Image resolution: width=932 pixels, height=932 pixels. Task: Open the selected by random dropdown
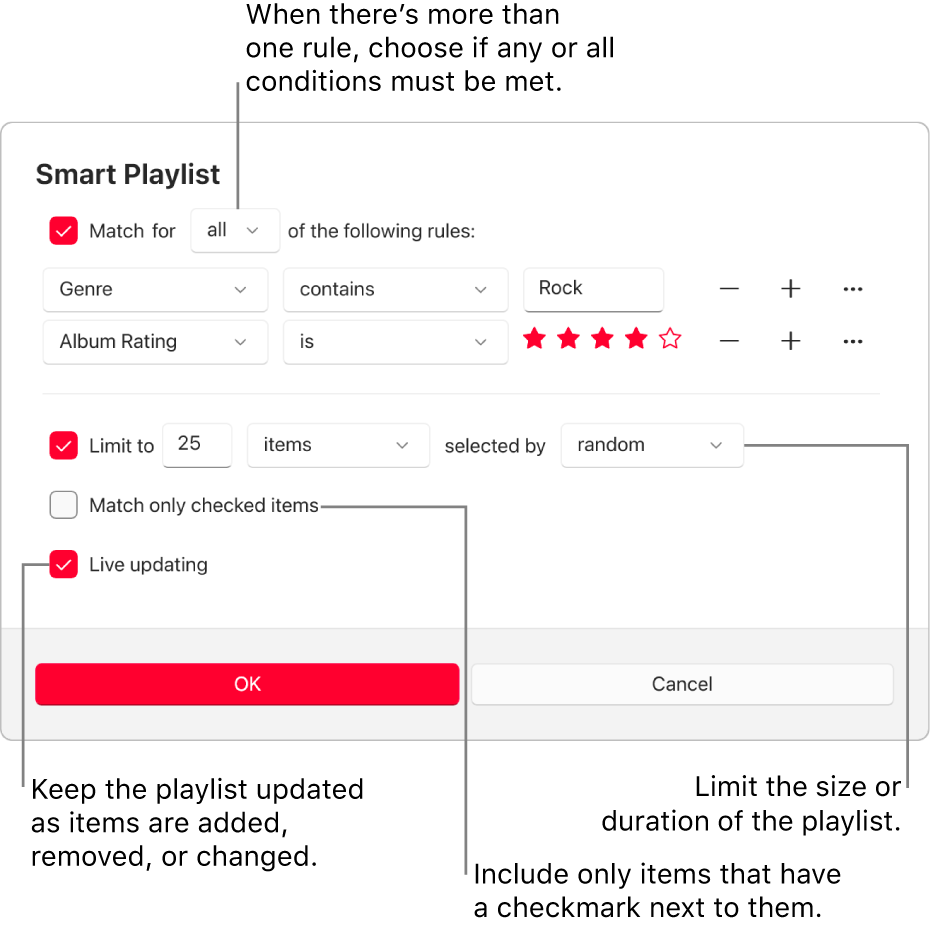[652, 446]
